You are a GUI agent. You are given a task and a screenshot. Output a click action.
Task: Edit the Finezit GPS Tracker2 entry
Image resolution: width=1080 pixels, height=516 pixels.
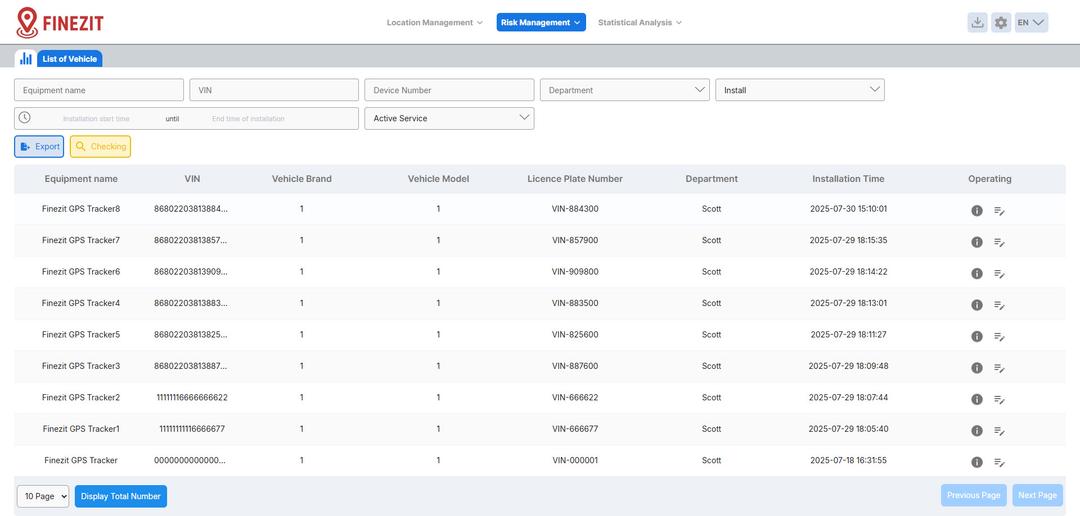coord(999,399)
